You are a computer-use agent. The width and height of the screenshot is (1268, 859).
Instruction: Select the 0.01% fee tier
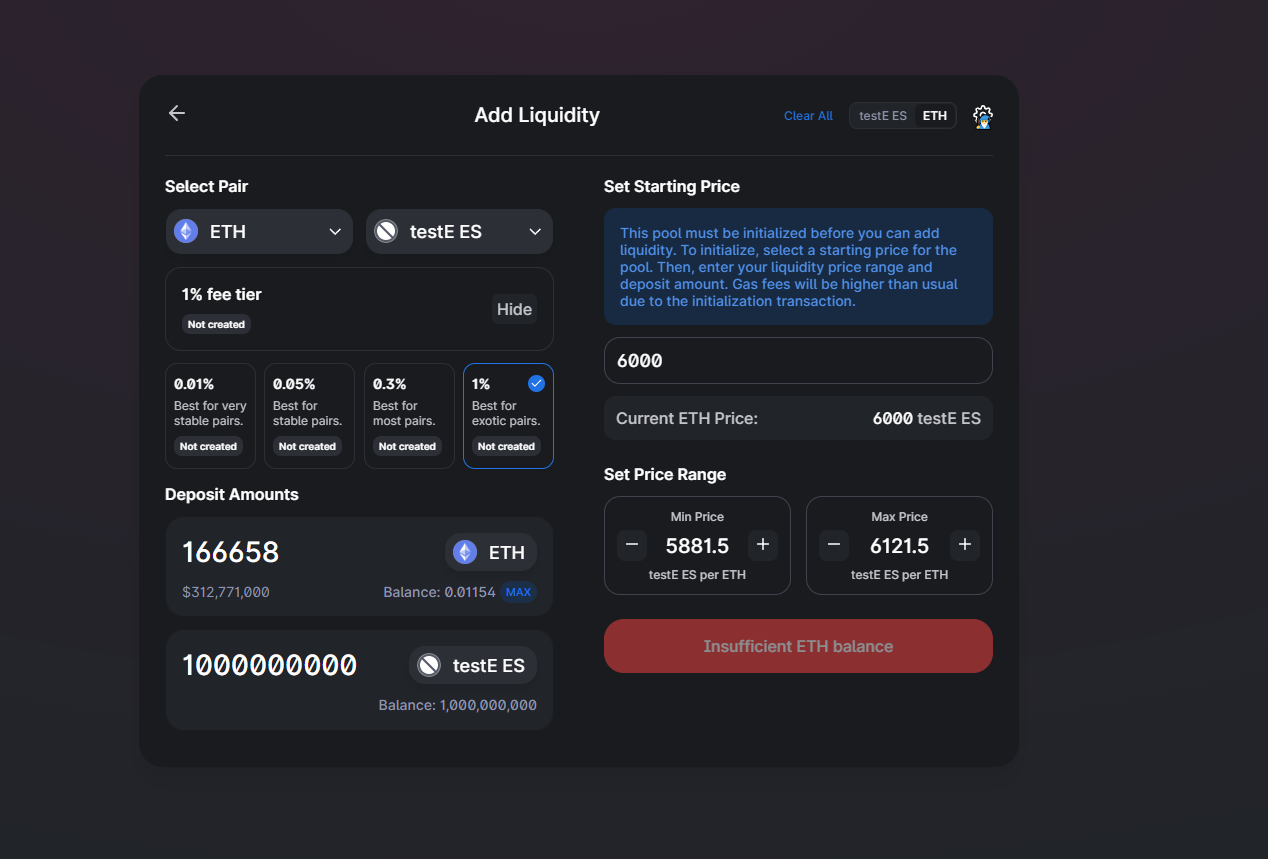[x=210, y=415]
